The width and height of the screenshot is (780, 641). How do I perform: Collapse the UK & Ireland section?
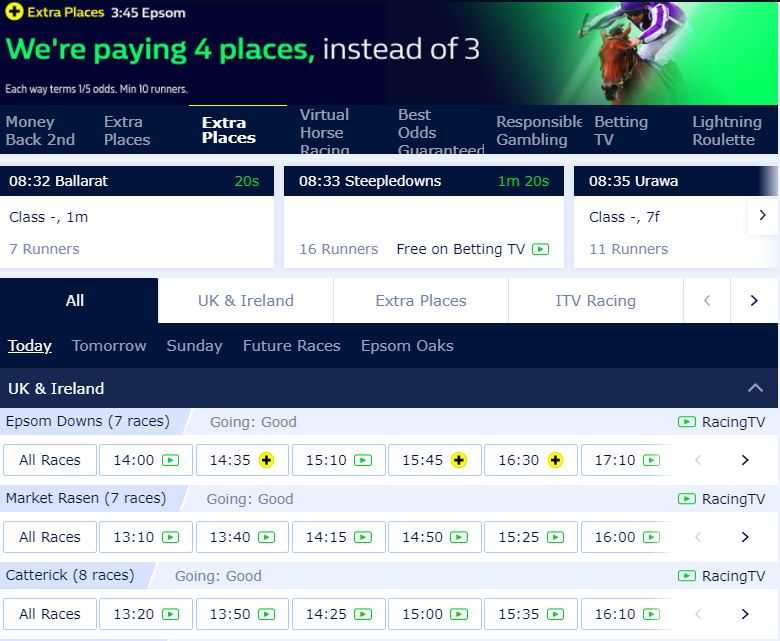755,388
